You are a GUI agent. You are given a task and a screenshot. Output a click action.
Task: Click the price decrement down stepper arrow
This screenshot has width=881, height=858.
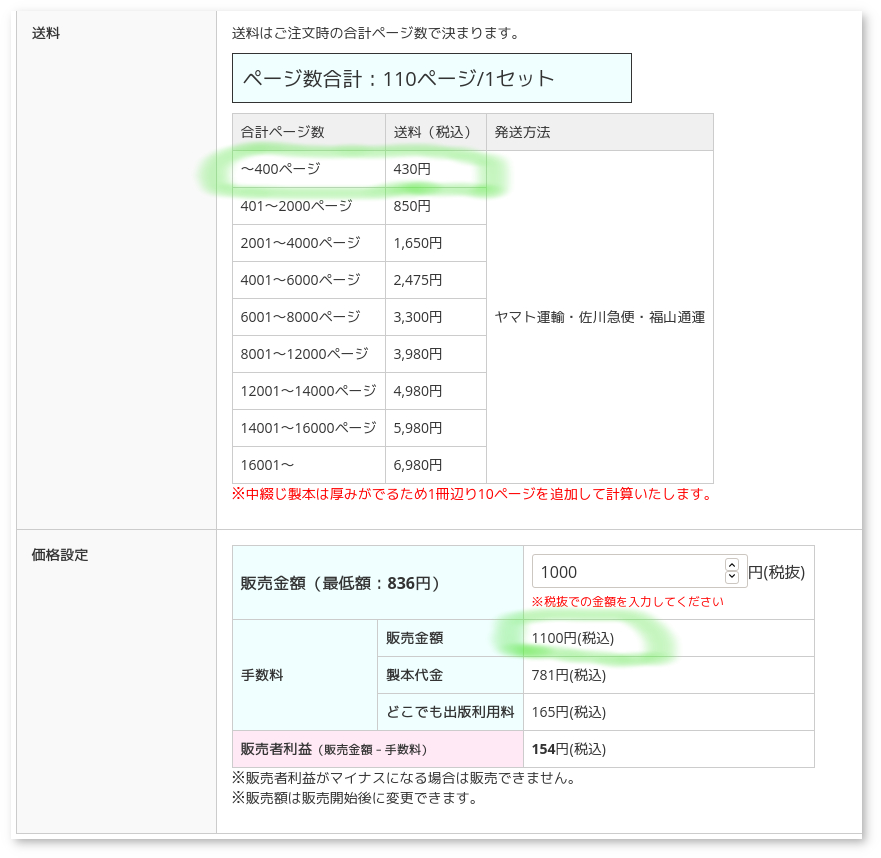731,575
